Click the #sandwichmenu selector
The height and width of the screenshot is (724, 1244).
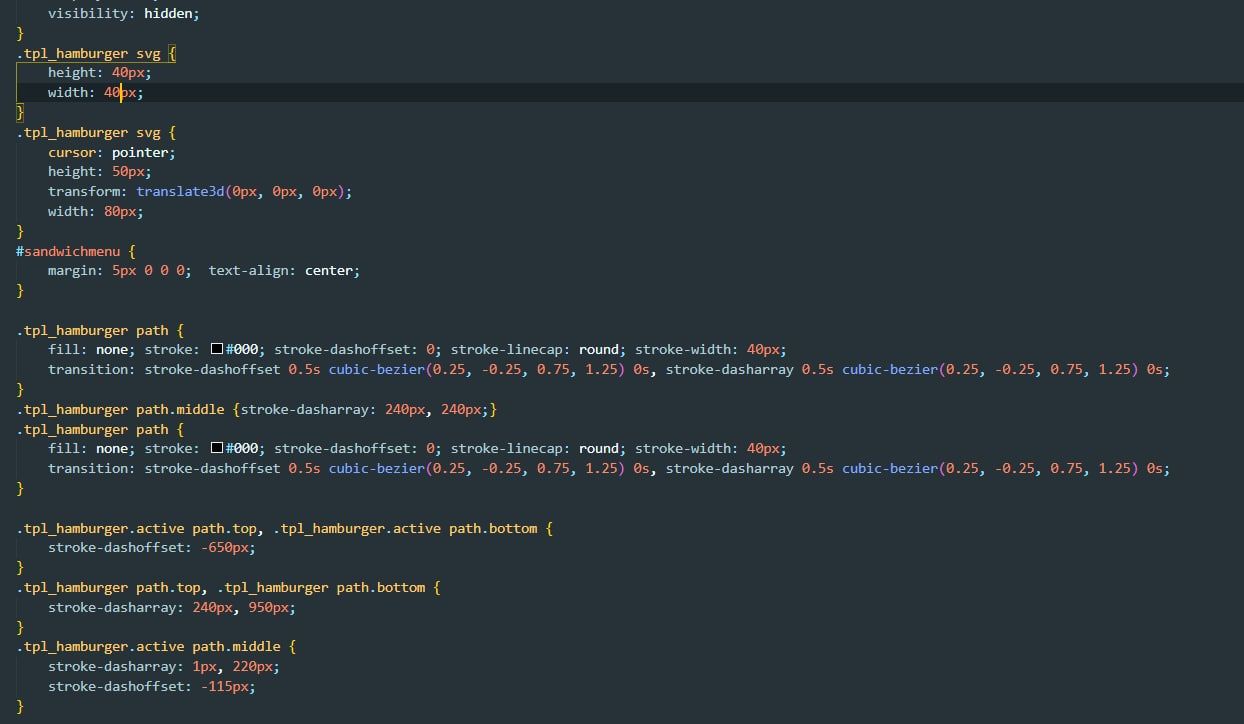[x=68, y=251]
